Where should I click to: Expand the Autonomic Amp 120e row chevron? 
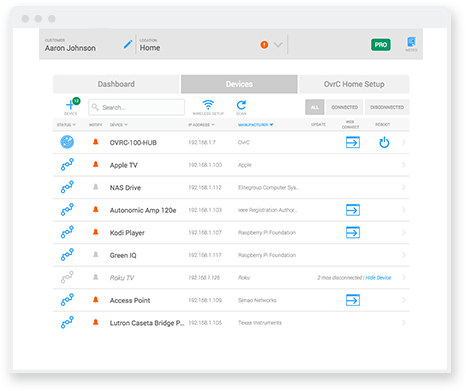point(404,210)
